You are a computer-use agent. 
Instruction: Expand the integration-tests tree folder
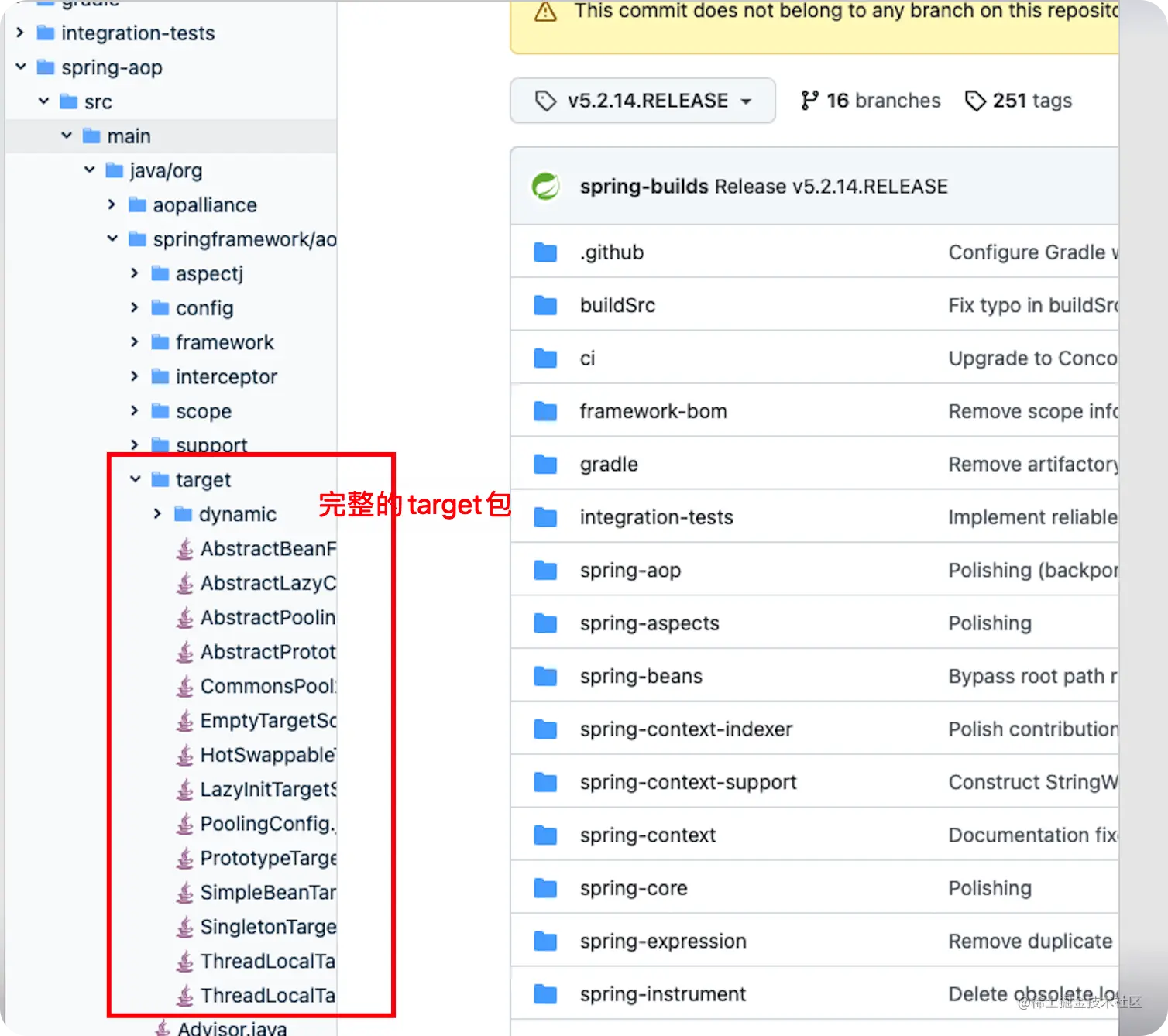21,33
